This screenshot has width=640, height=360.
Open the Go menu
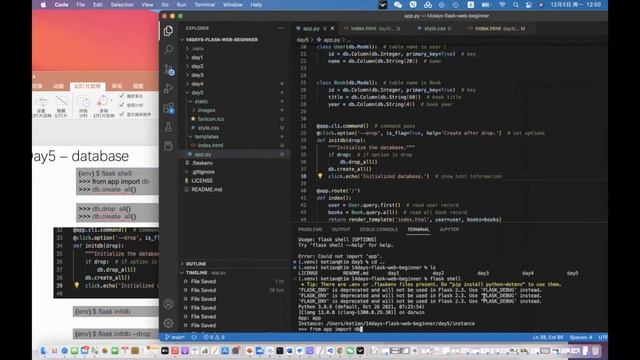[165, 5]
